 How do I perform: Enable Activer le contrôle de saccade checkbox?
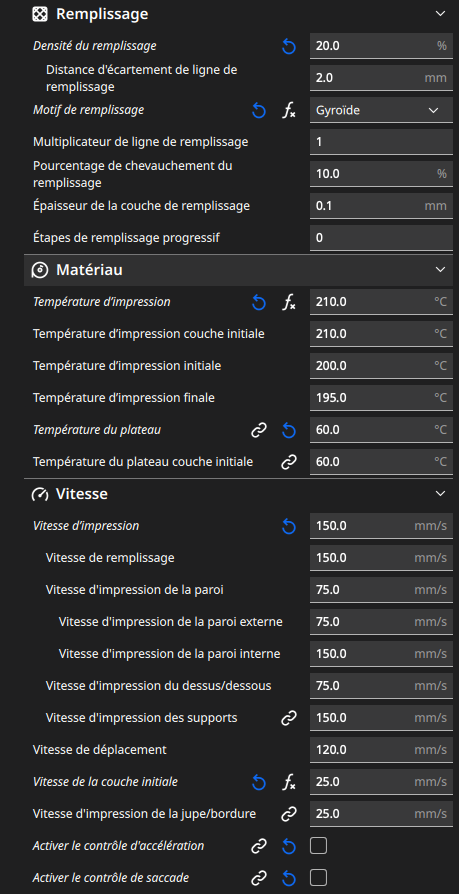pos(318,877)
